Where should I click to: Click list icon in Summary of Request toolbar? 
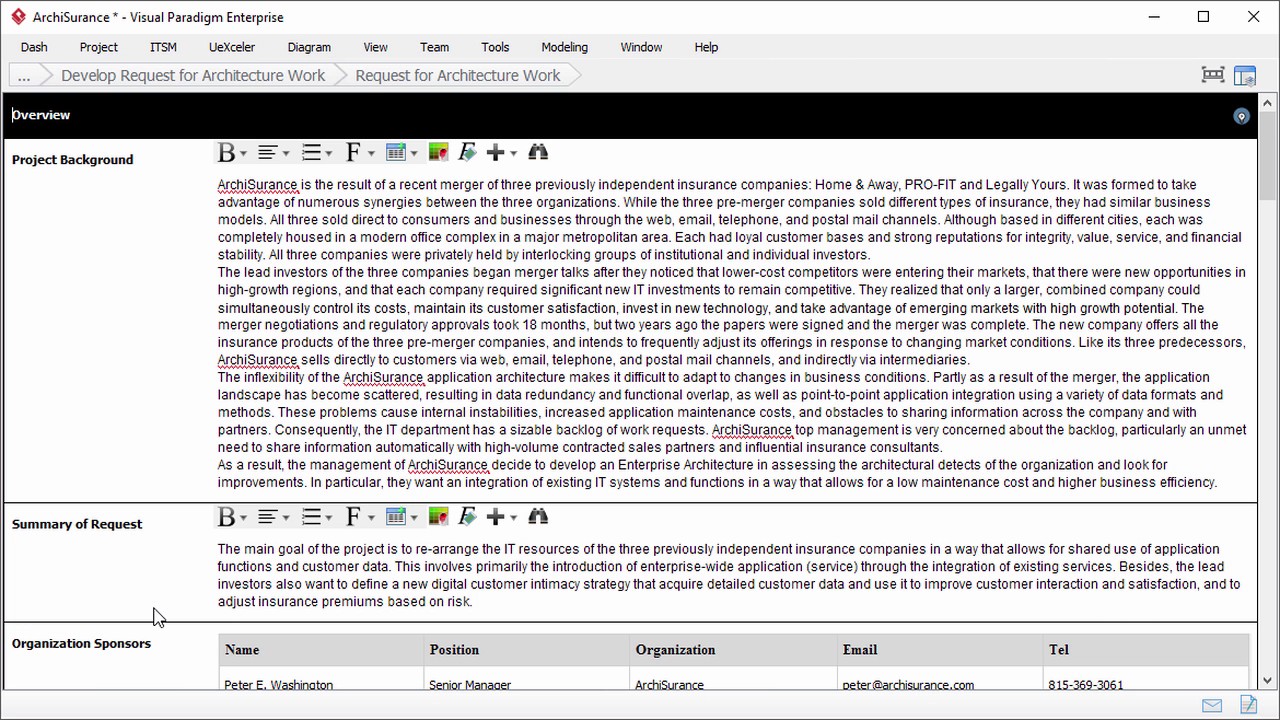pos(311,517)
